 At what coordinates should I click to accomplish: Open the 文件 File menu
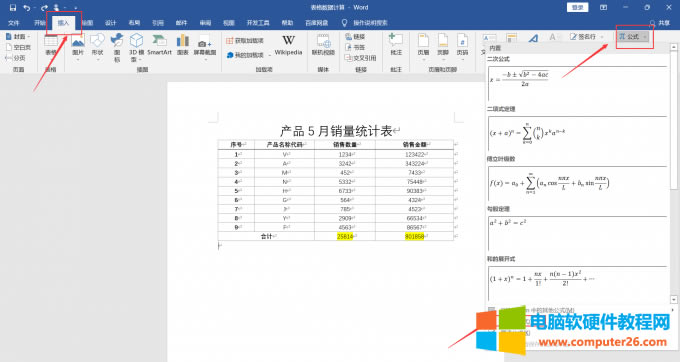click(x=13, y=23)
